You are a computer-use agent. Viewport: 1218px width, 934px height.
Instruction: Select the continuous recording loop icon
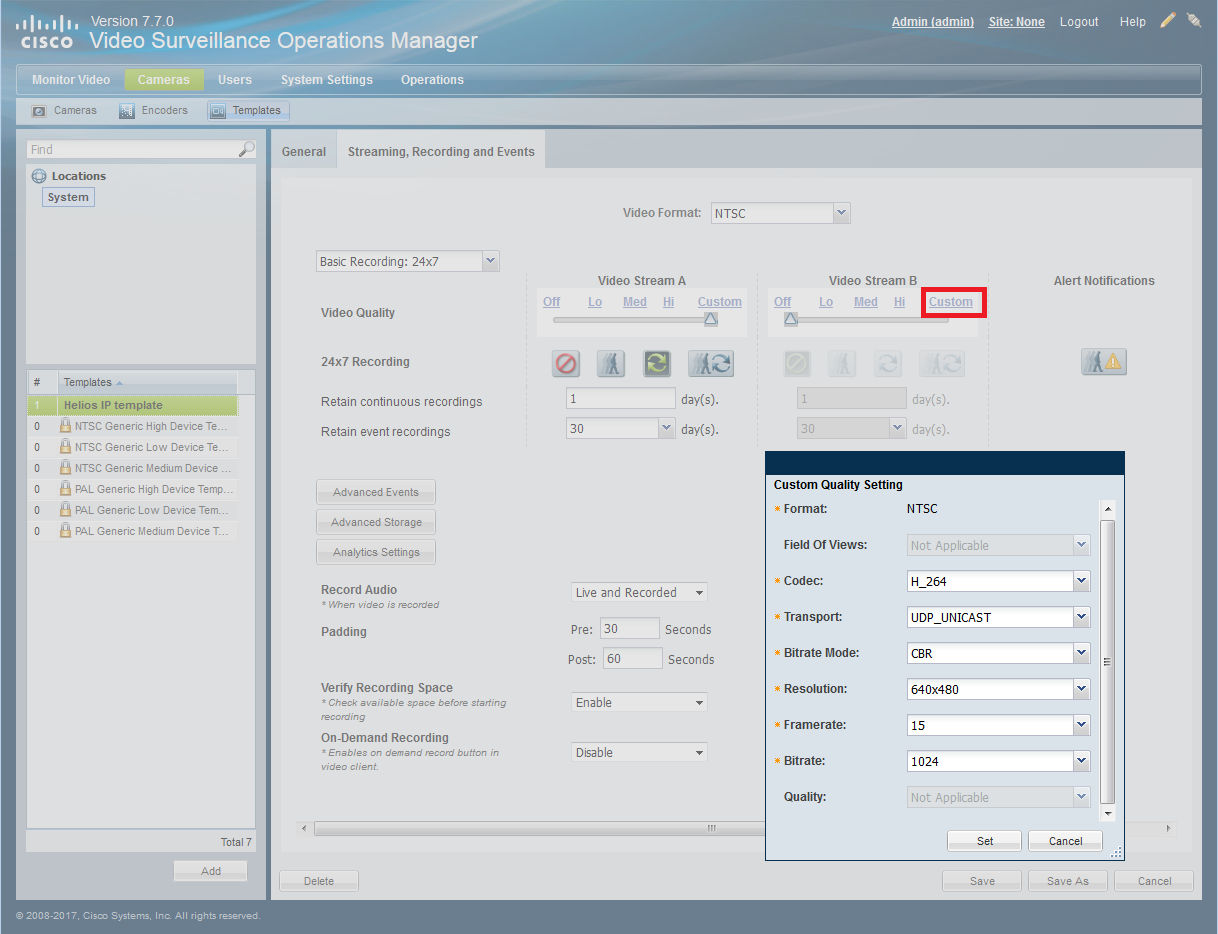click(657, 364)
